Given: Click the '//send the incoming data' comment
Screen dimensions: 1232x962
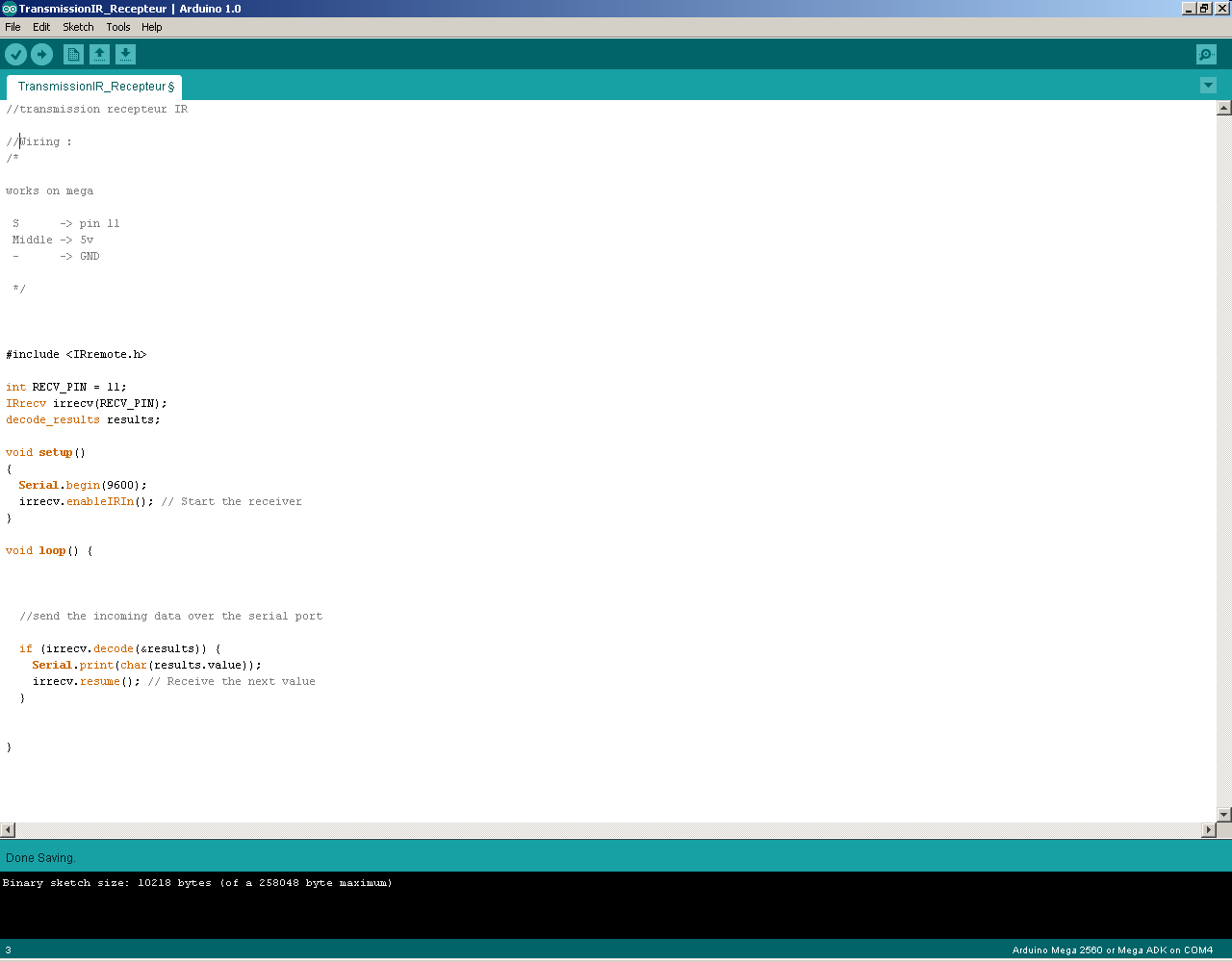Looking at the screenshot, I should coord(170,616).
